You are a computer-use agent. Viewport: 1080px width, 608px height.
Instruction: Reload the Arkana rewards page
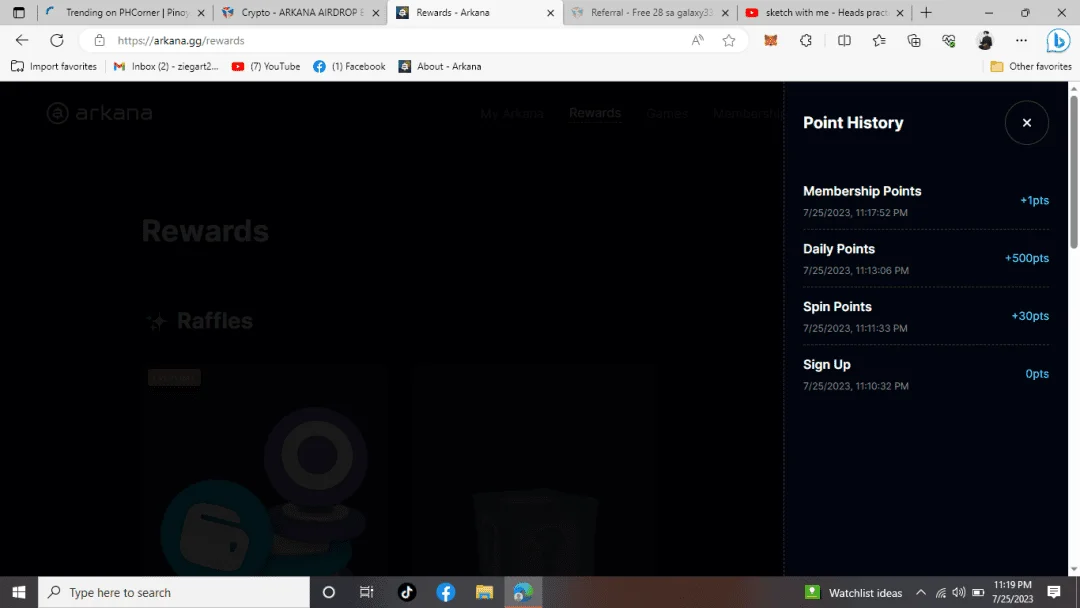coord(56,41)
